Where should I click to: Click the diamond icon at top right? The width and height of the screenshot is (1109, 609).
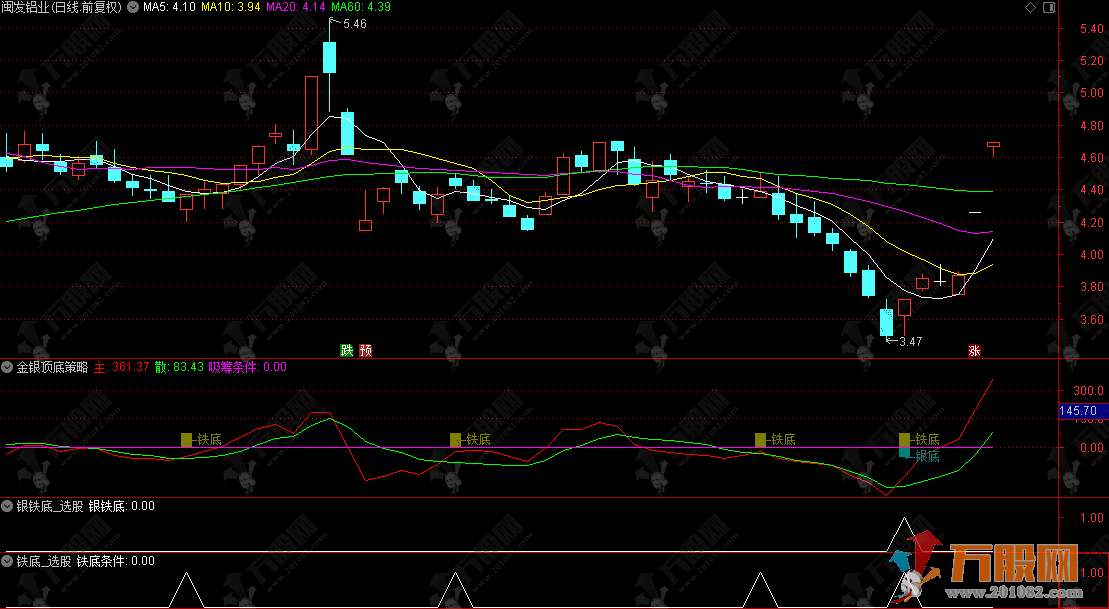click(1031, 7)
